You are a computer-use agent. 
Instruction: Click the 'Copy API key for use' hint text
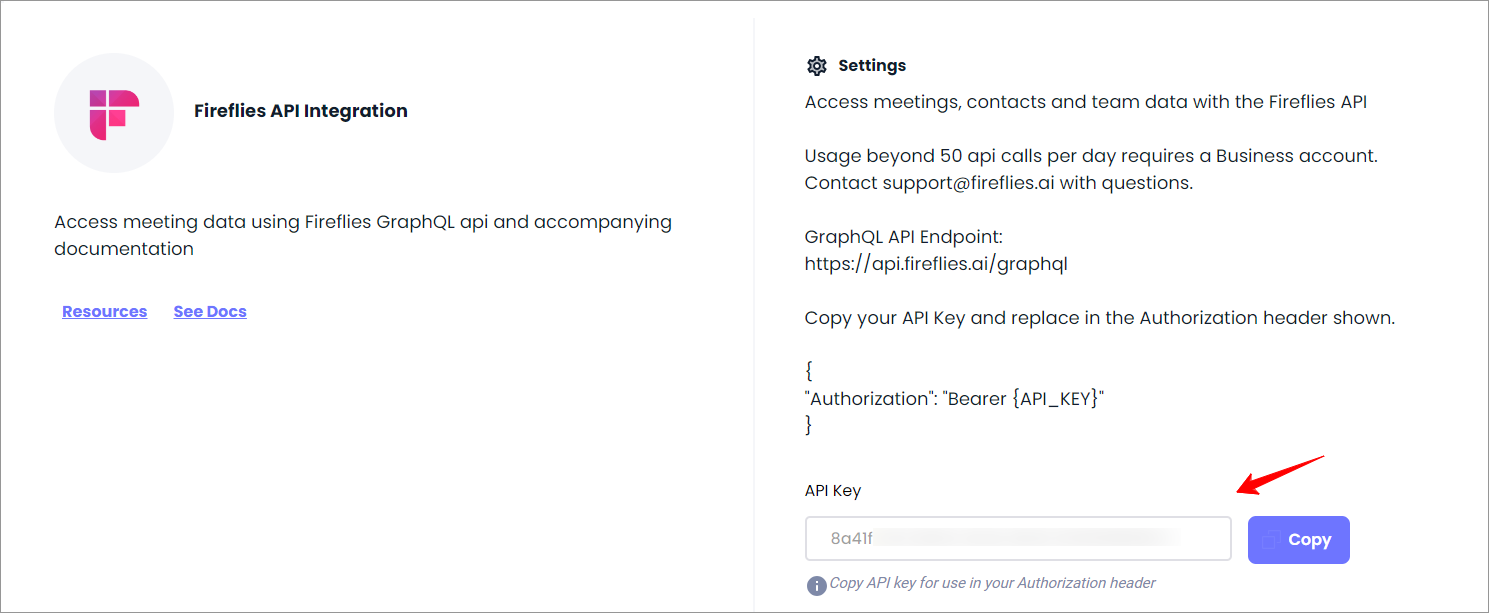tap(993, 583)
